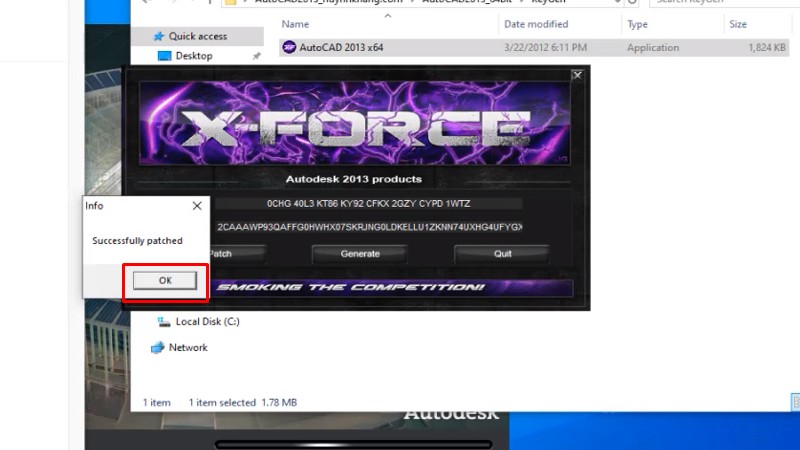Click OK in the Info dialog

pyautogui.click(x=165, y=281)
